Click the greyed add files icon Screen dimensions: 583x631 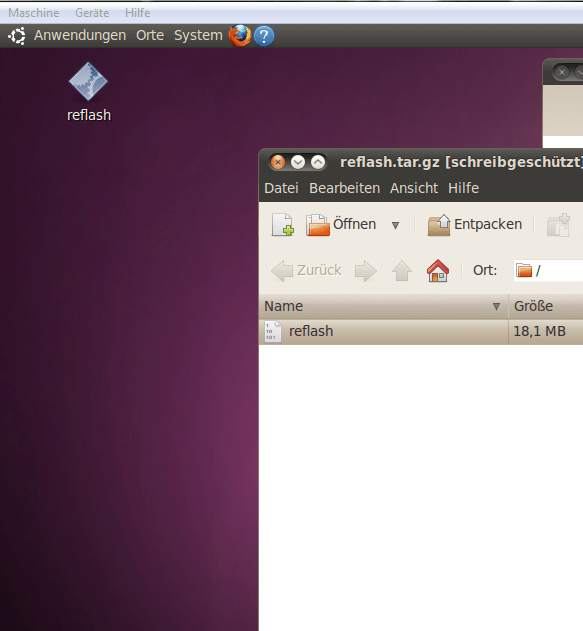tap(558, 225)
